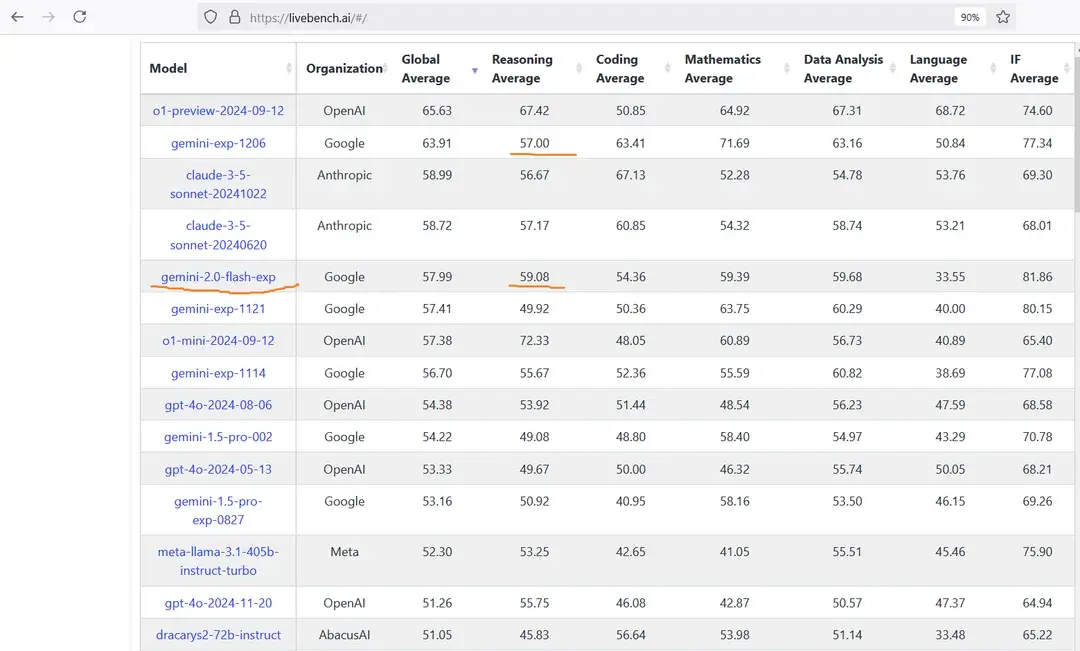Select the IF Average column header text
The width and height of the screenshot is (1080, 651).
click(x=1034, y=68)
